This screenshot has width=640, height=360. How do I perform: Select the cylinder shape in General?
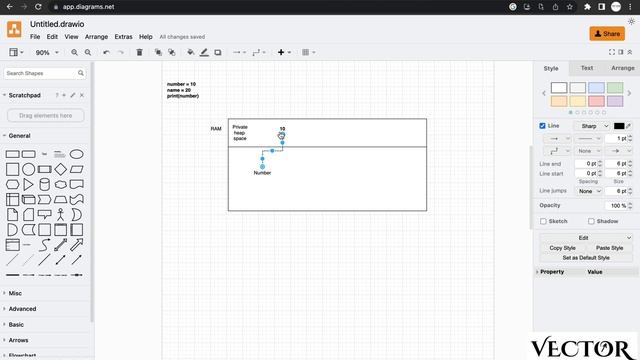pos(44,184)
